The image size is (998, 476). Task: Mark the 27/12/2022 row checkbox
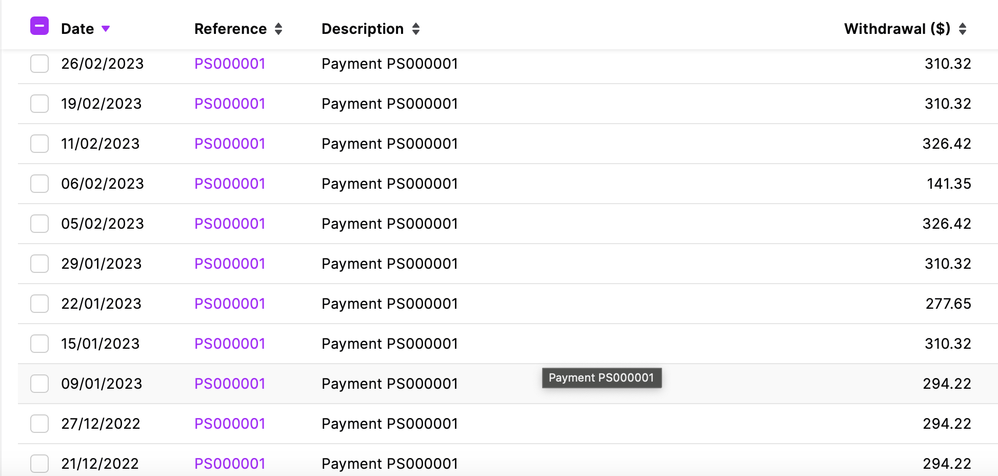point(39,424)
